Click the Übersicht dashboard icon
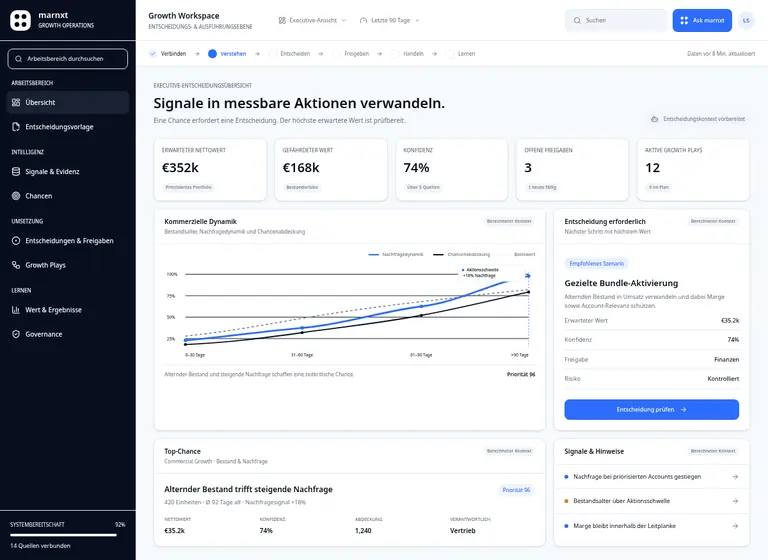 tap(16, 102)
